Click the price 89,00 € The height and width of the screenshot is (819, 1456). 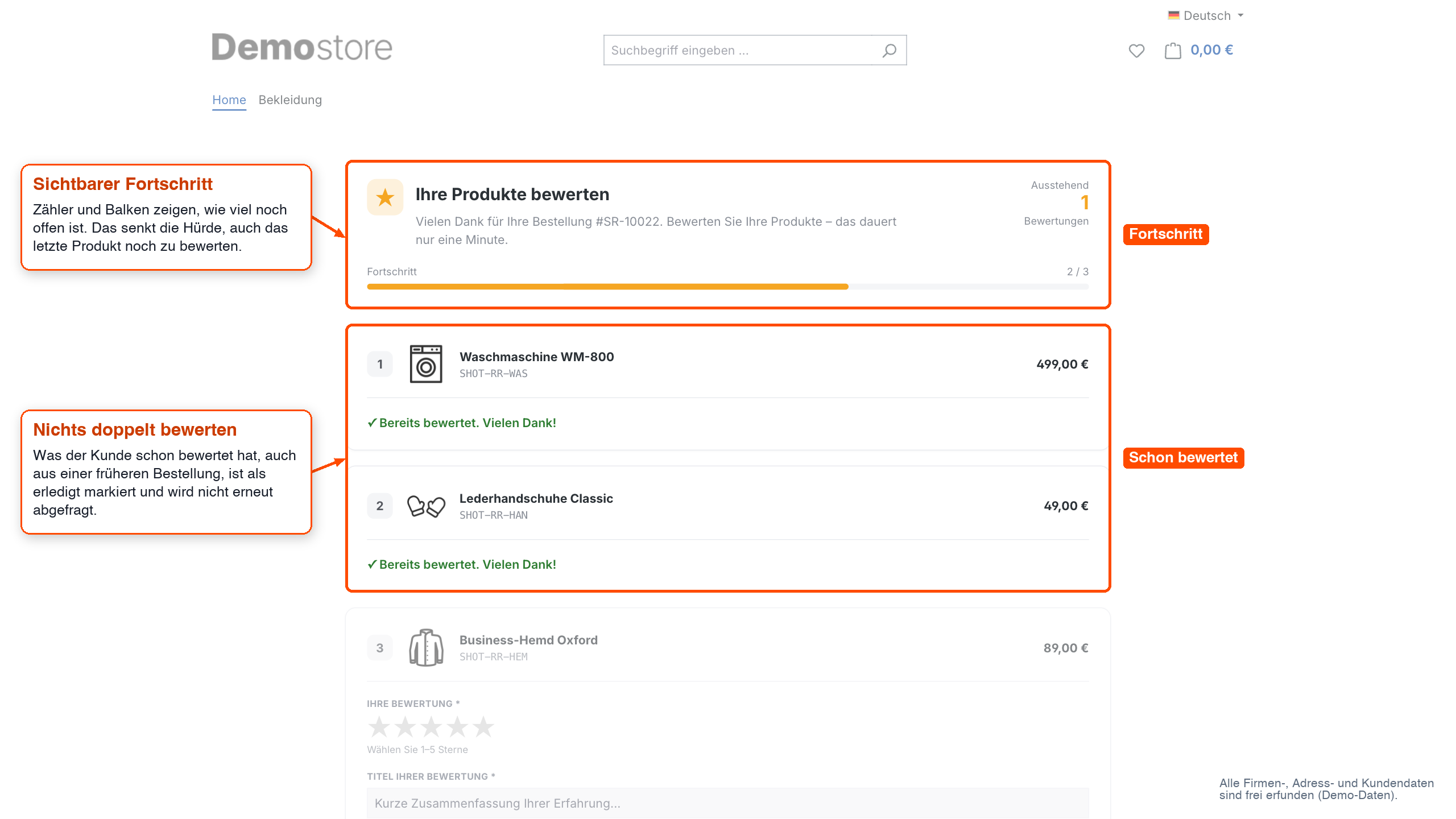(1066, 648)
